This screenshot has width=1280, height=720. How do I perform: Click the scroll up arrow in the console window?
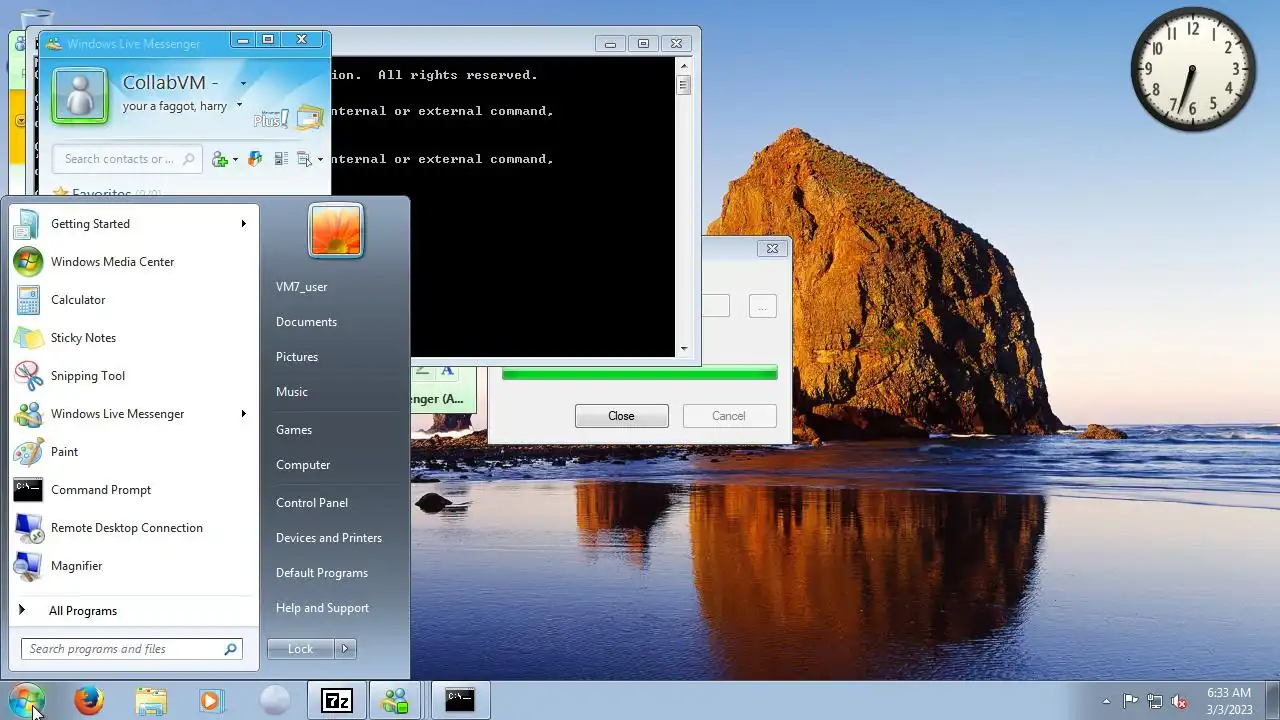pos(684,67)
